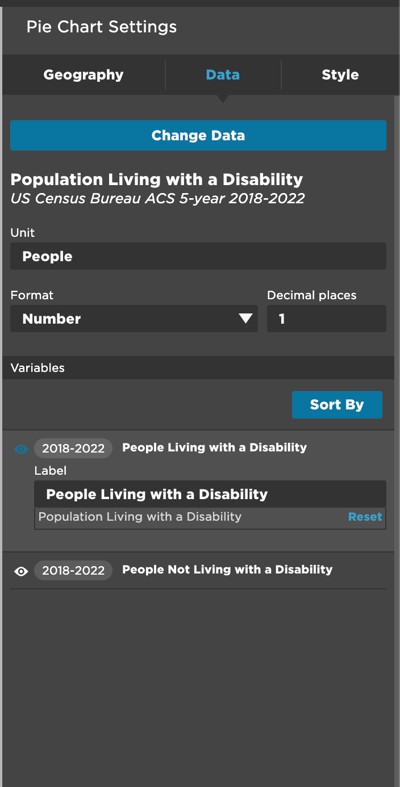Image resolution: width=400 pixels, height=787 pixels.
Task: Hide People Living with a Disability variable
Action: pos(21,449)
